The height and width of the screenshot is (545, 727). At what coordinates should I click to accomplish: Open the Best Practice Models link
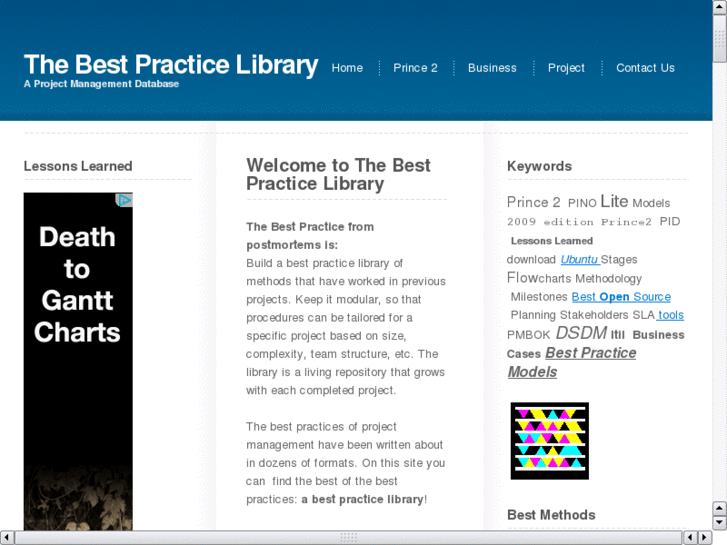[x=571, y=362]
